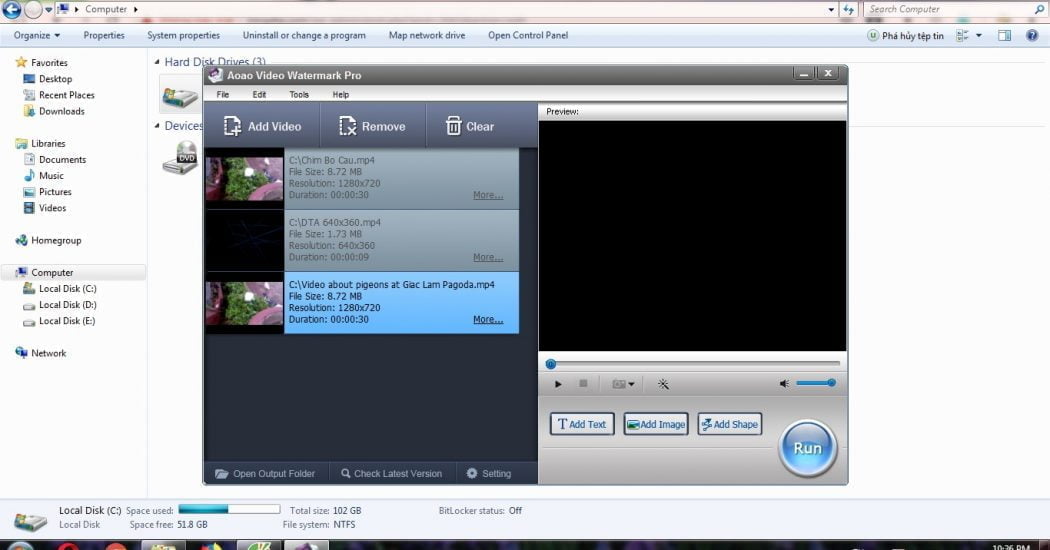Viewport: 1050px width, 550px height.
Task: Click the DTA 640x360.mp4 dark thumbnail
Action: pyautogui.click(x=244, y=240)
